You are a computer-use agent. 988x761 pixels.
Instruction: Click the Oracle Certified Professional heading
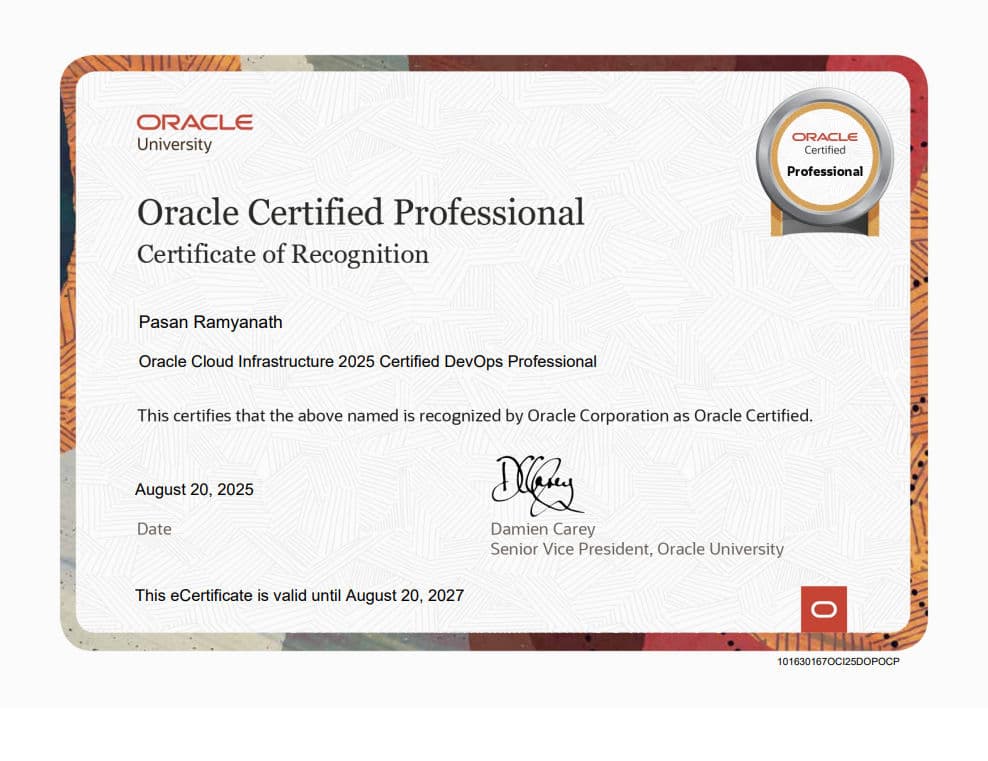pos(361,212)
